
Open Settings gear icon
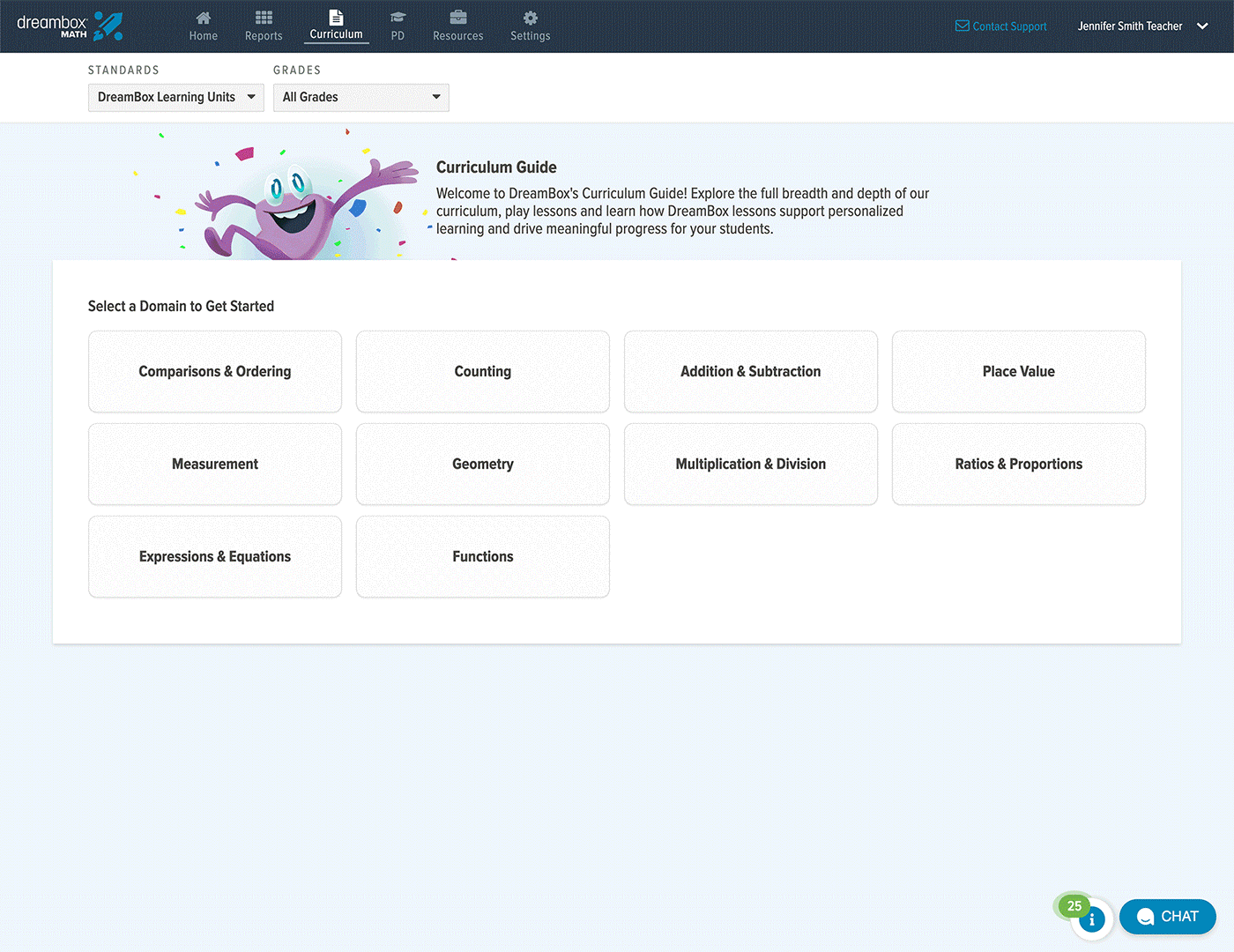pos(530,19)
